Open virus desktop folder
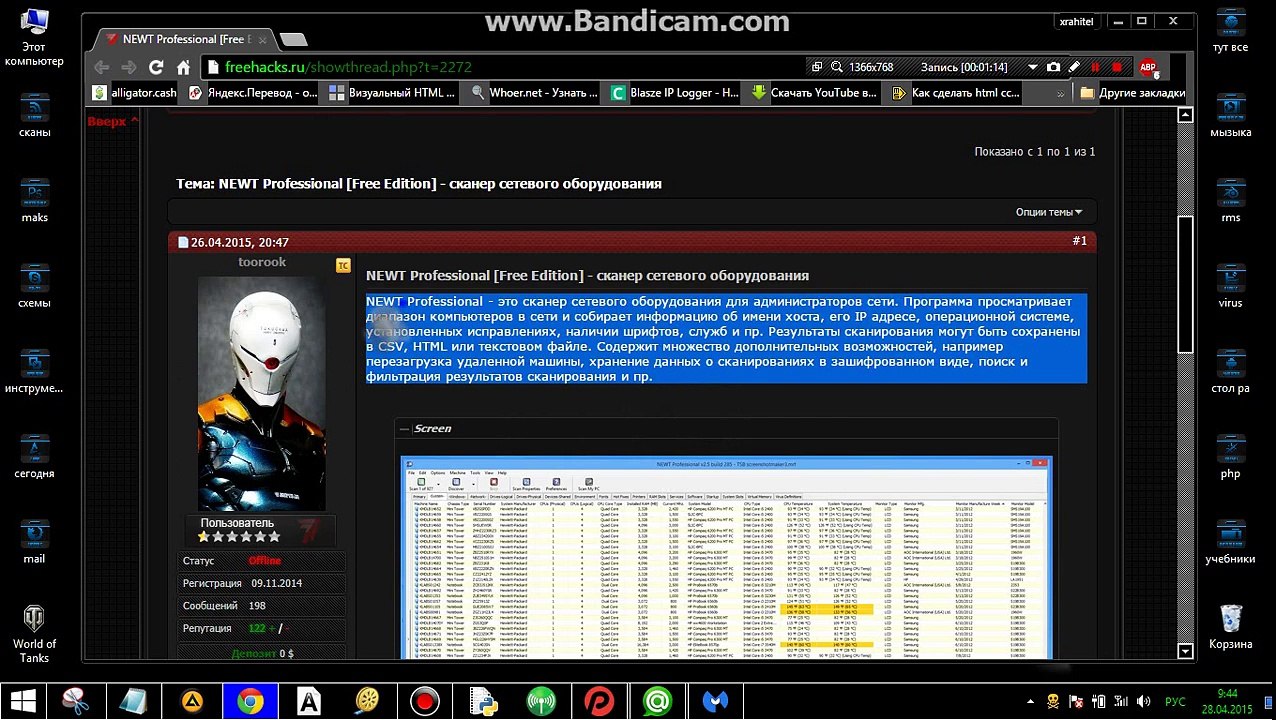This screenshot has height=720, width=1276. (1231, 286)
